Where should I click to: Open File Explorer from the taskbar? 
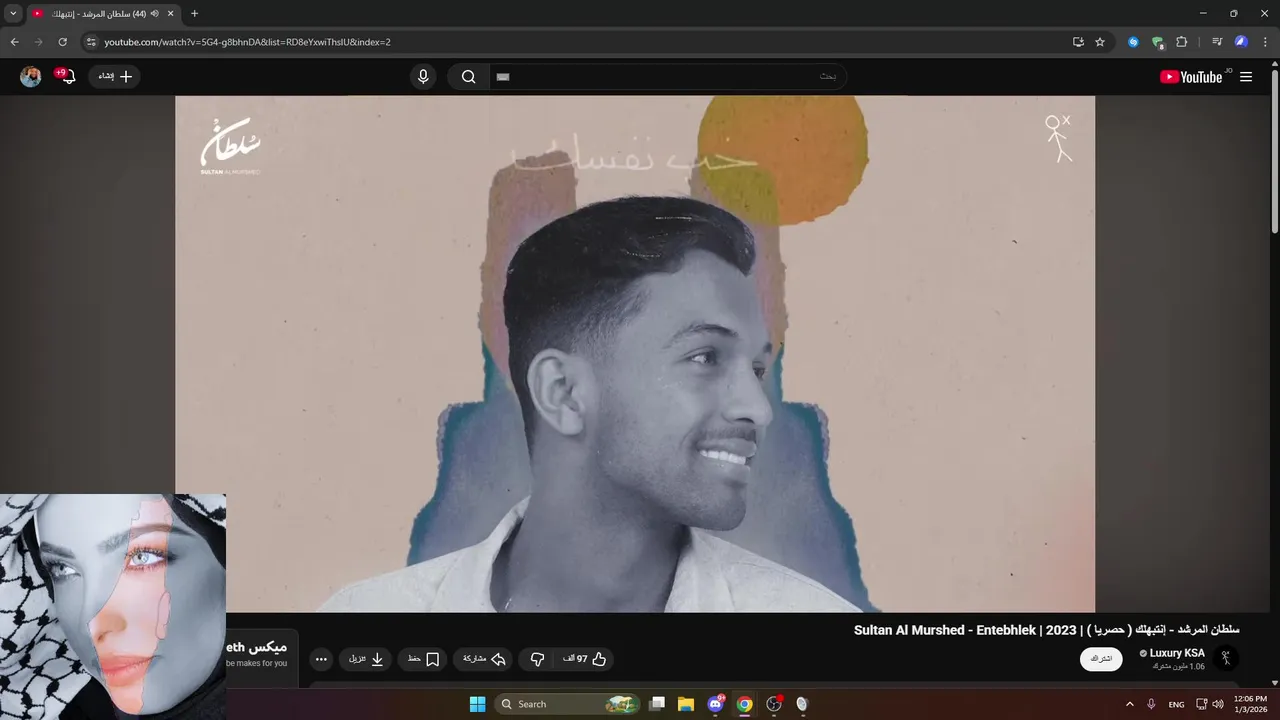[686, 704]
